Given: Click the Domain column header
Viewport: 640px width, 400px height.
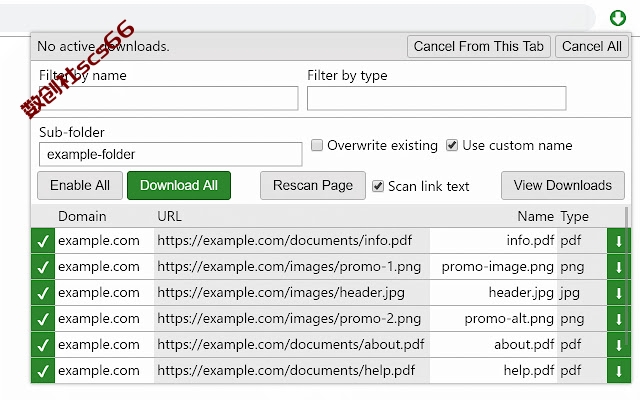Looking at the screenshot, I should [x=82, y=216].
